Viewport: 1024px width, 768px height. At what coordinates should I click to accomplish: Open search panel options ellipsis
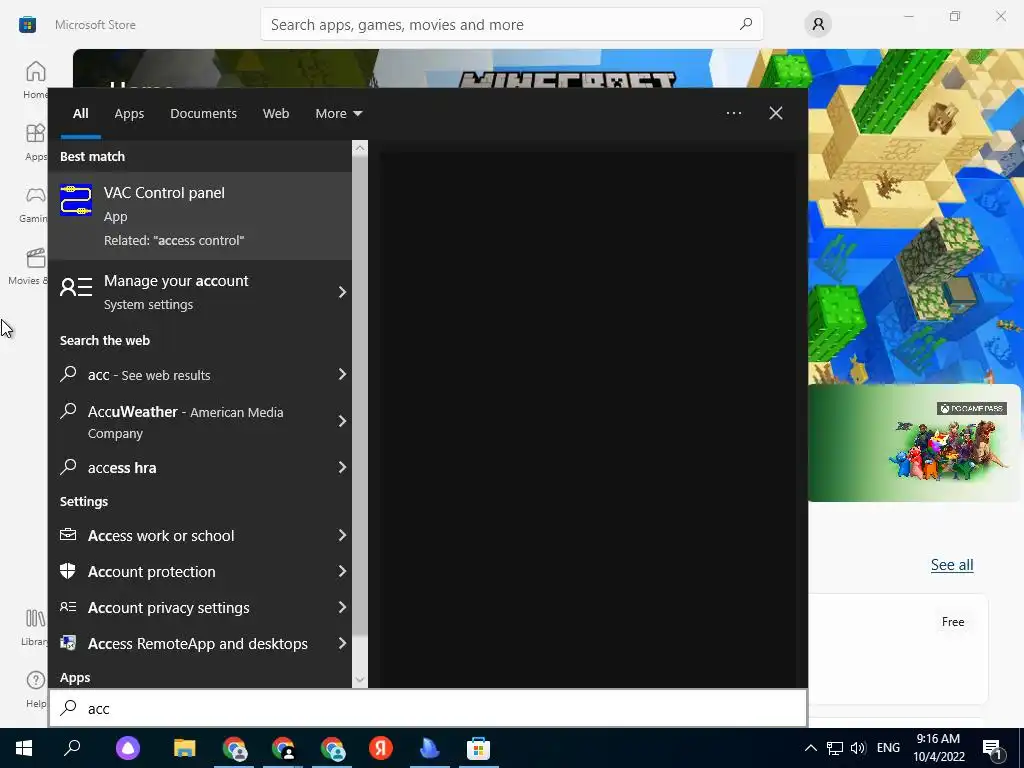[x=734, y=113]
